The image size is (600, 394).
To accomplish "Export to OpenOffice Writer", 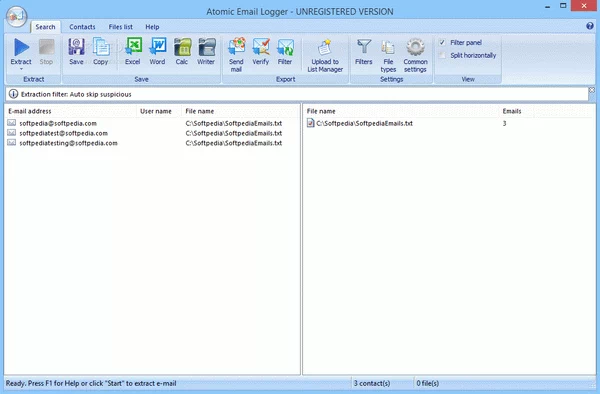I will pos(206,52).
